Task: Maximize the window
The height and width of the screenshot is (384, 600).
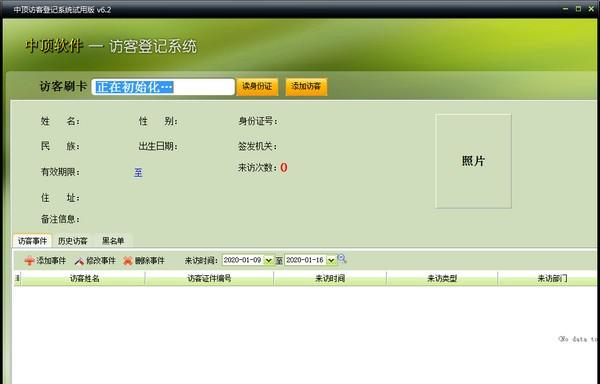Action: (x=578, y=9)
